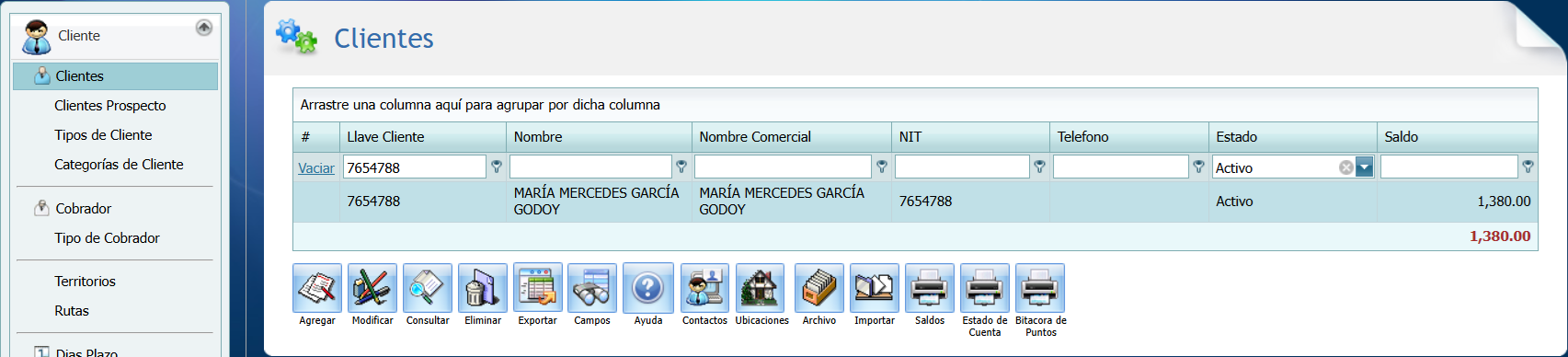
Task: Open filter options for Telefono column
Action: [1198, 167]
